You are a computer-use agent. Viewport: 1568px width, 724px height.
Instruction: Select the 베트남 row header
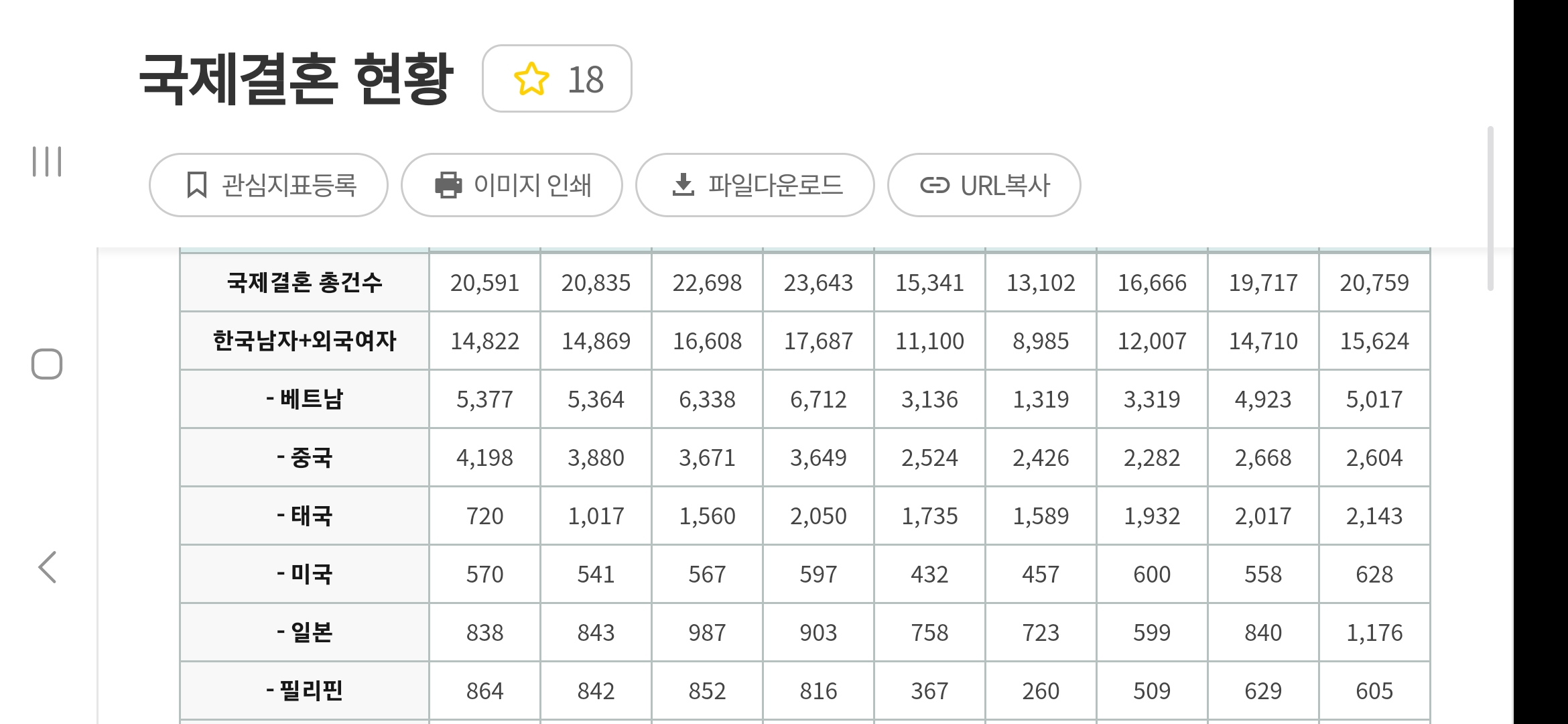coord(304,400)
